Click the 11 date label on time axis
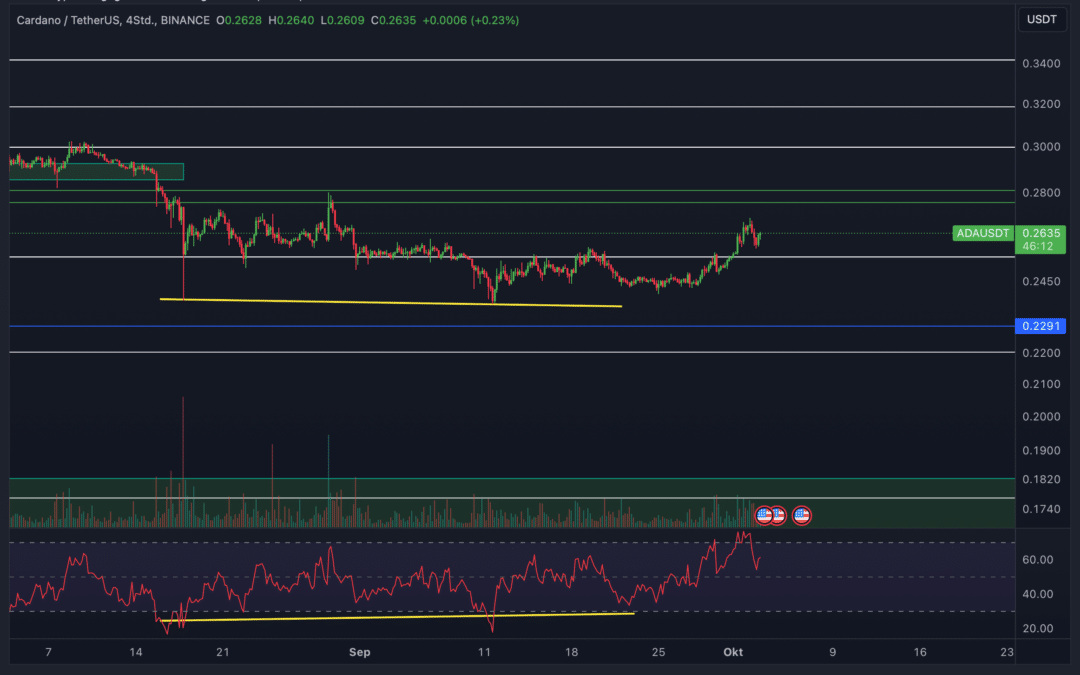1080x675 pixels. point(484,652)
